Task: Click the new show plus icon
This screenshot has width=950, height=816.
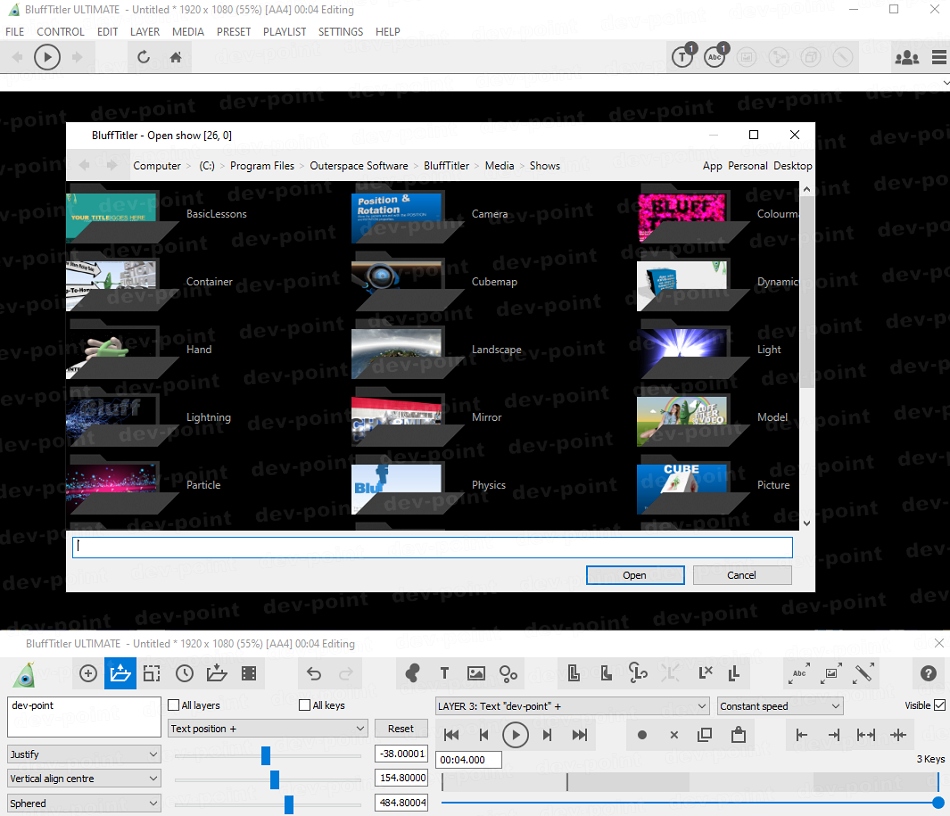Action: tap(88, 673)
